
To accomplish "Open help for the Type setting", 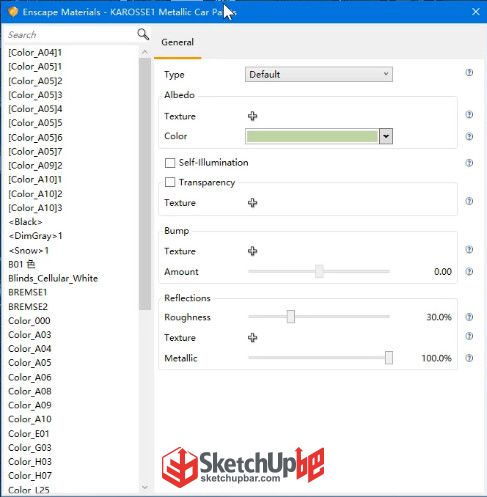I will pos(469,72).
